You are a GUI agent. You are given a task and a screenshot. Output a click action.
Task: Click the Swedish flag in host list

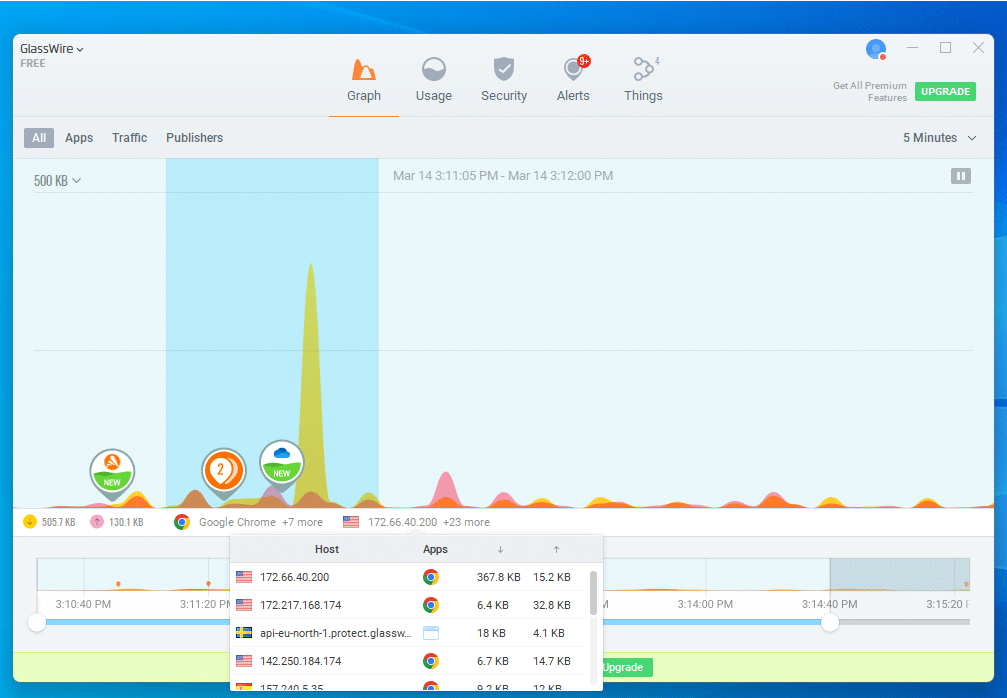point(244,633)
